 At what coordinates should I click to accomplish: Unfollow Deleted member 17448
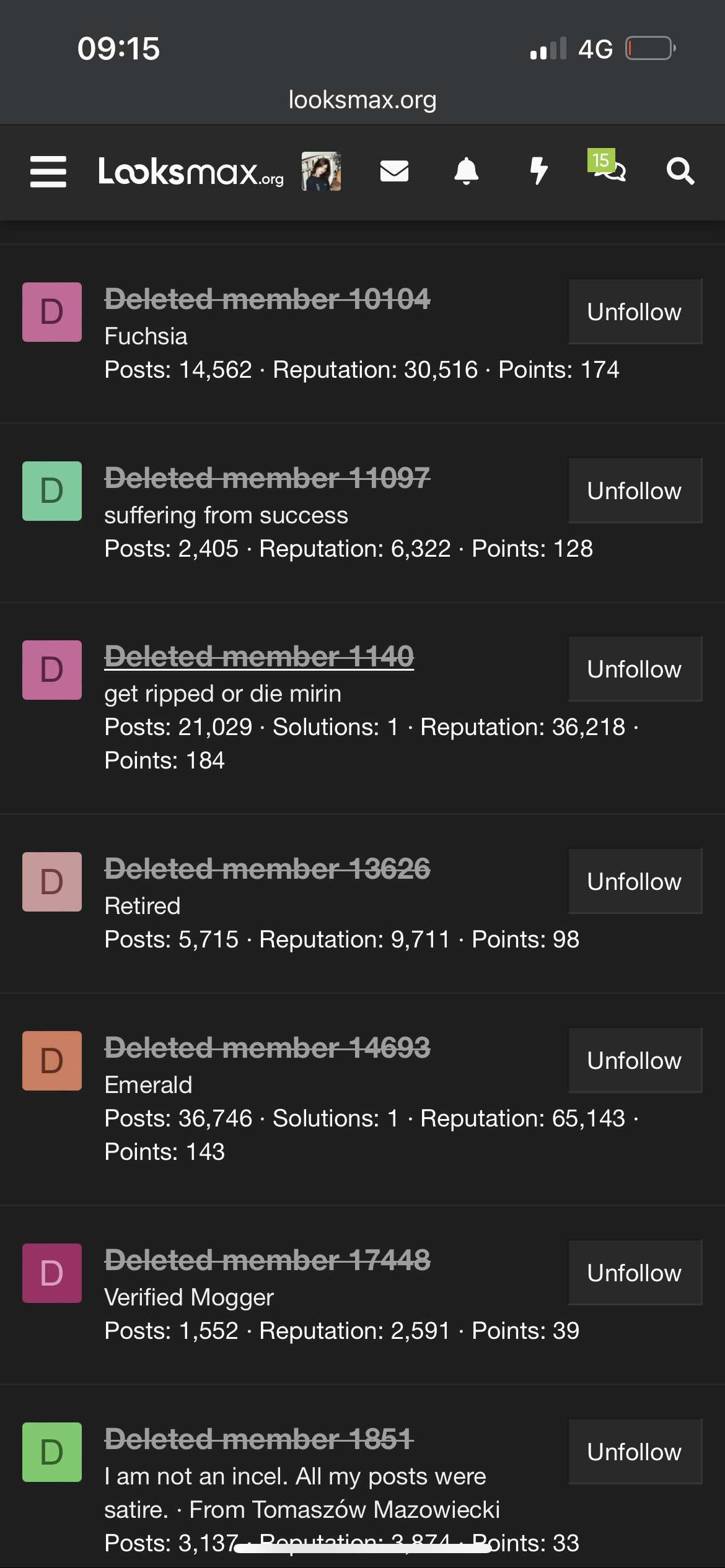(x=635, y=1273)
